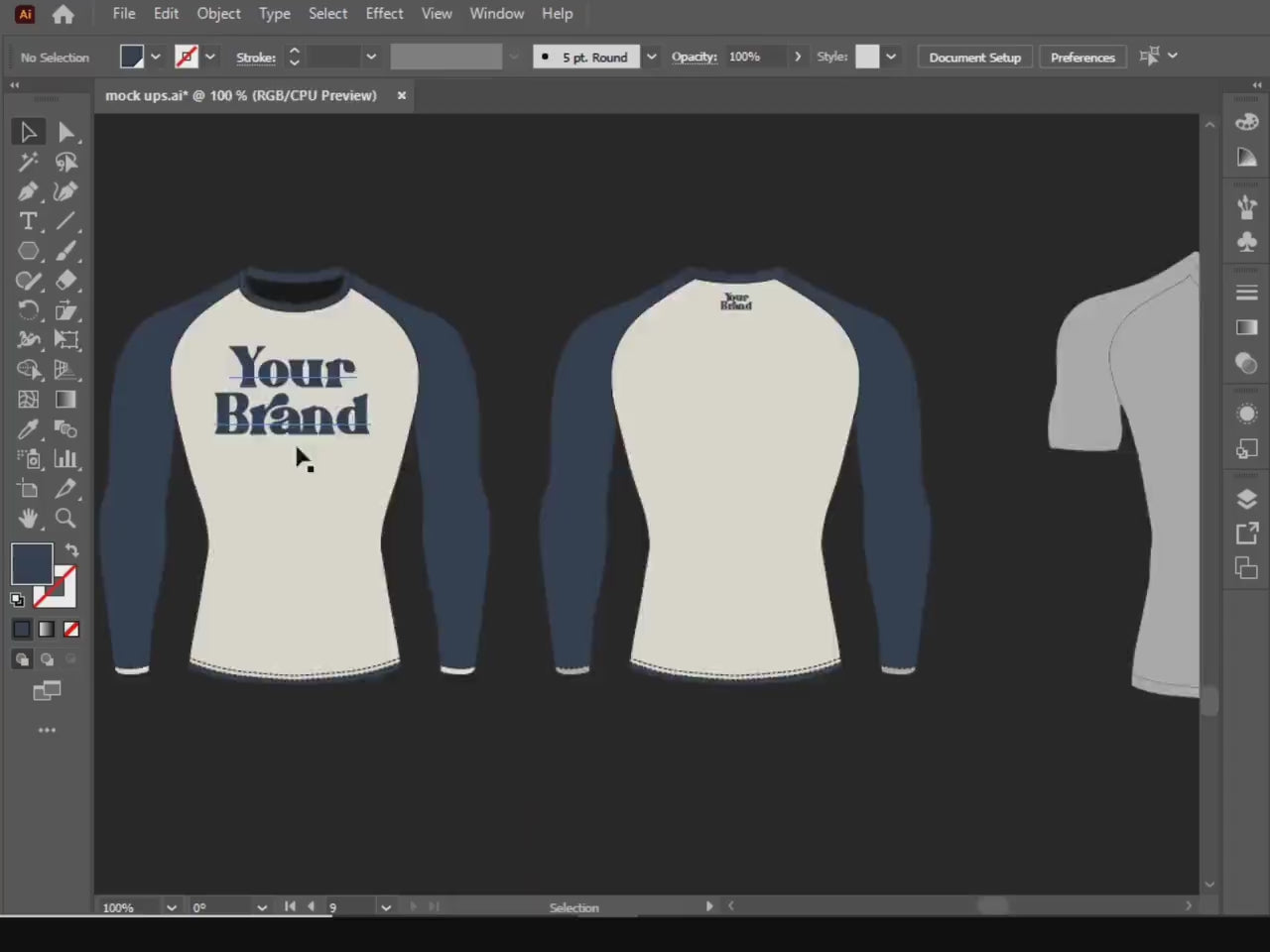Expand the Style dropdown in control bar

coord(890,57)
